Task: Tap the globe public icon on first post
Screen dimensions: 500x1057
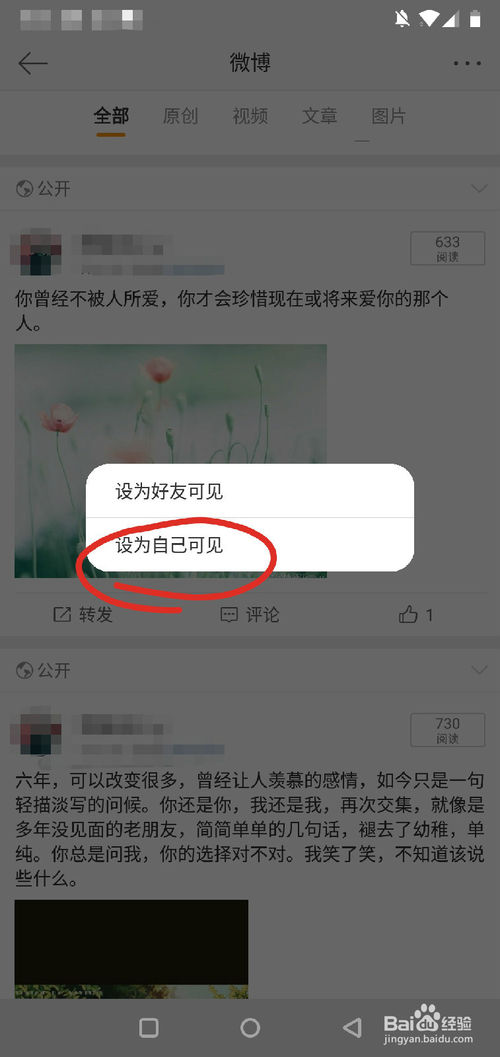Action: click(x=24, y=189)
